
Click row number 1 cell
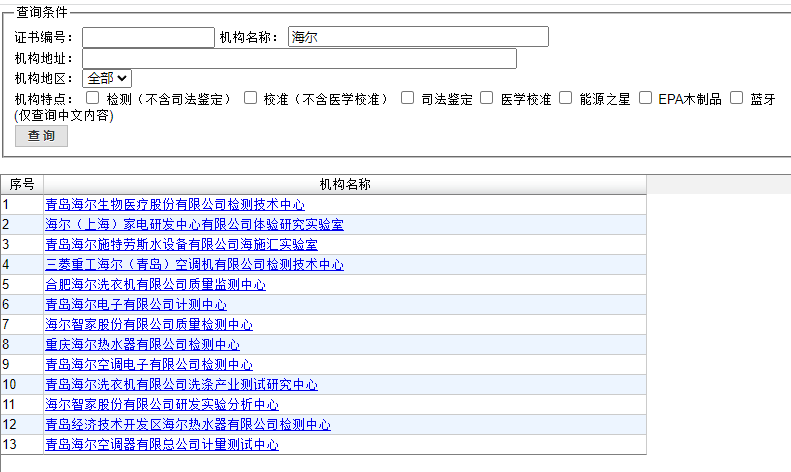point(22,204)
